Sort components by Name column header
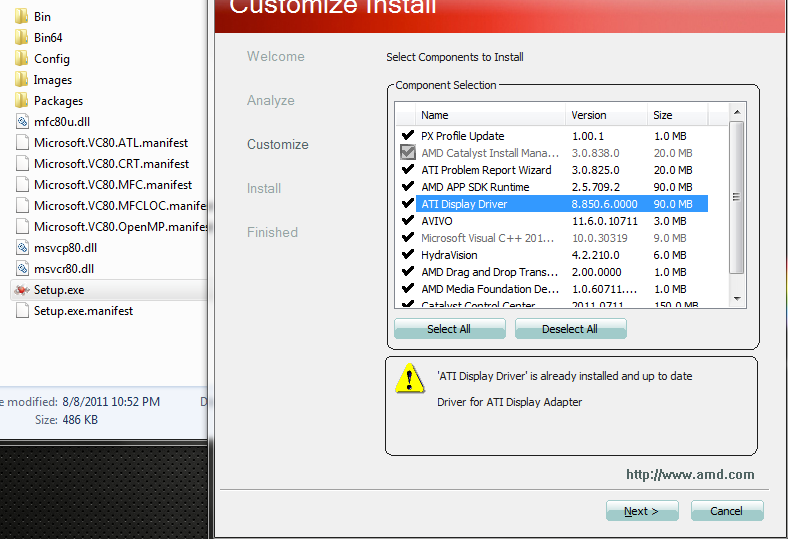 point(490,115)
